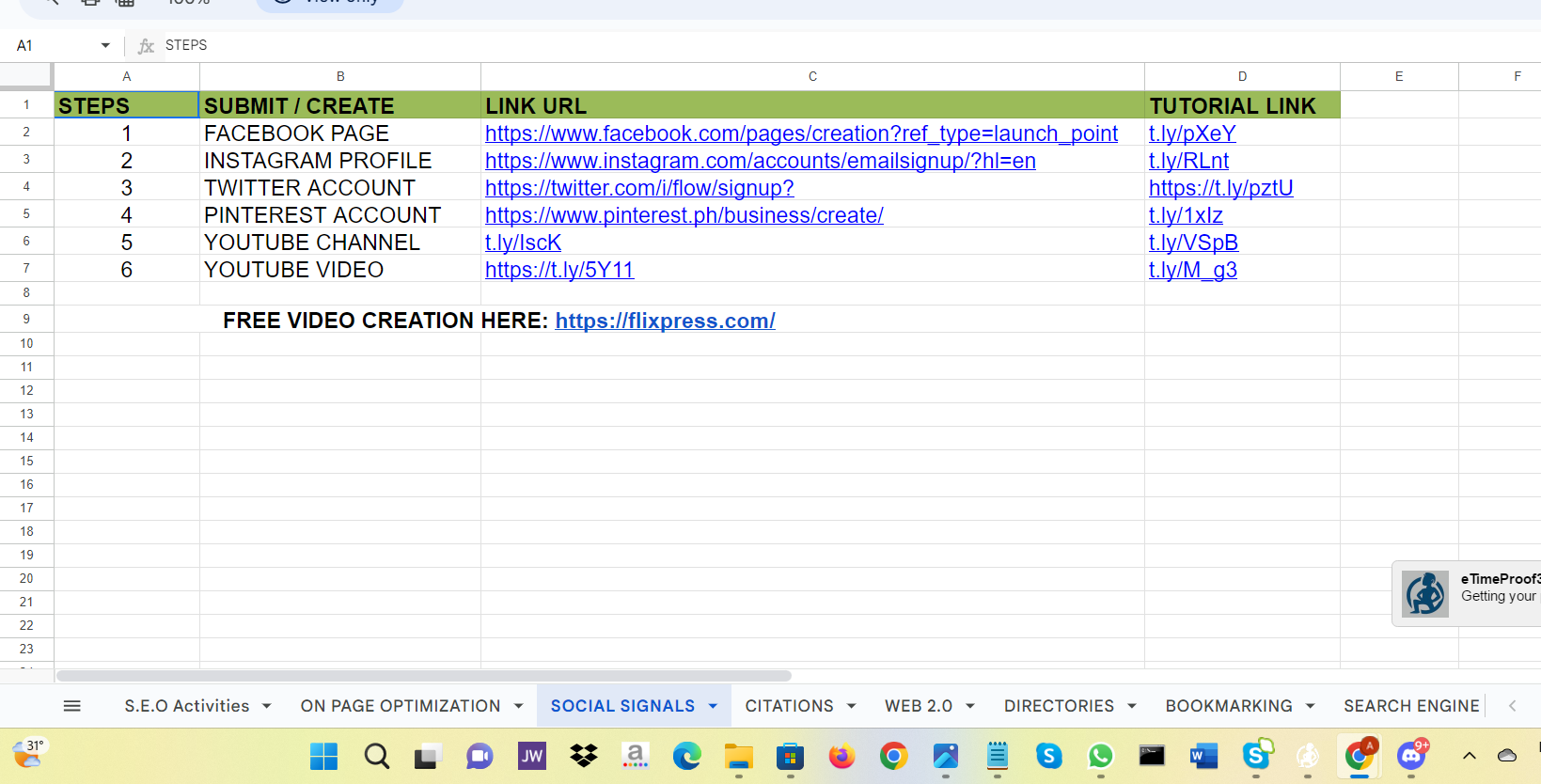Click the horizontal scrollbar thumb
This screenshot has width=1541, height=784.
(x=424, y=676)
